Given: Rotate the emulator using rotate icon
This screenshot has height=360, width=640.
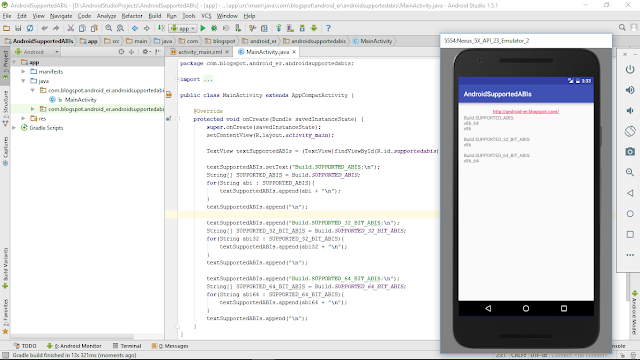Looking at the screenshot, I should coord(630,131).
